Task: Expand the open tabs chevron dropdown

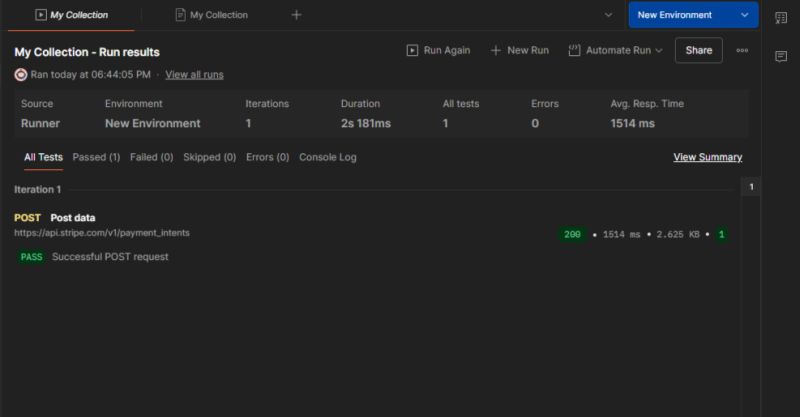Action: 608,15
